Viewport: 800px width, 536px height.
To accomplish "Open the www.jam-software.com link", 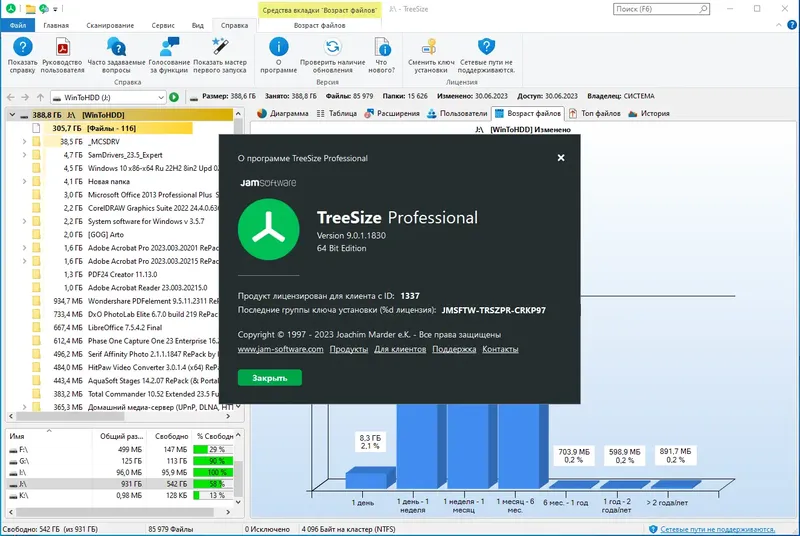I will click(281, 349).
